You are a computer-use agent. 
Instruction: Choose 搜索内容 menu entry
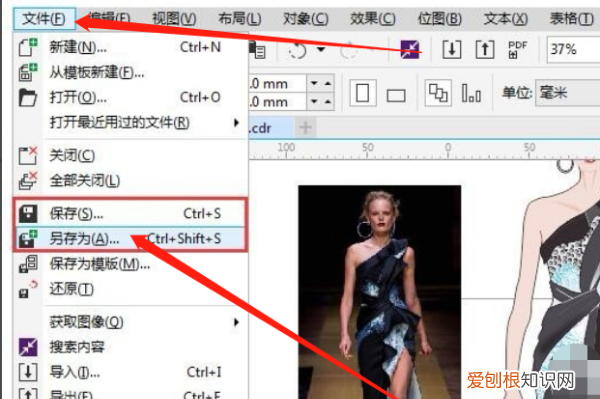tap(130, 347)
